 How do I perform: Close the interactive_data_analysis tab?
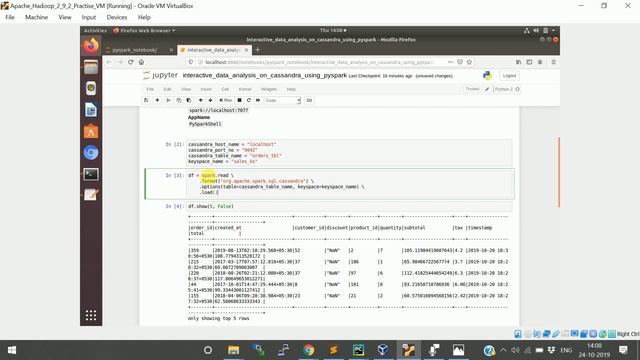coord(246,50)
